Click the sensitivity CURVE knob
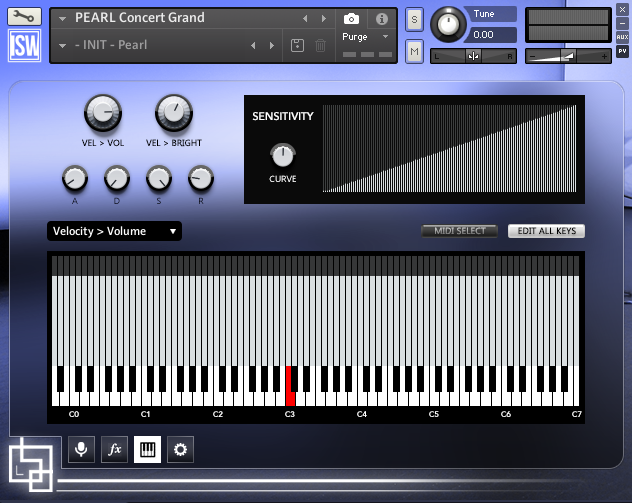632x503 pixels. coord(283,156)
